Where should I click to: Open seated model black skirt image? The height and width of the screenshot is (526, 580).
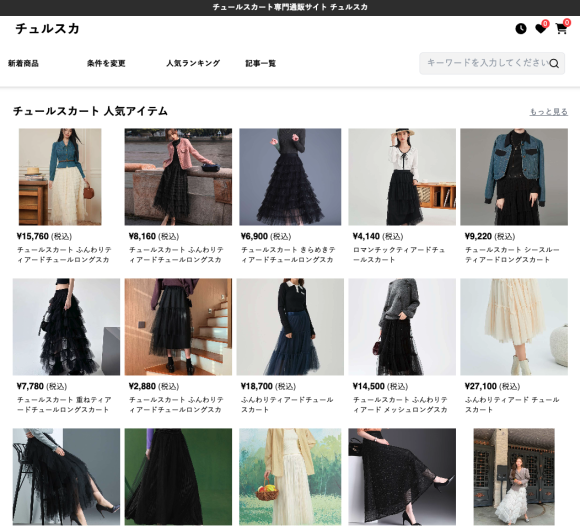66,477
